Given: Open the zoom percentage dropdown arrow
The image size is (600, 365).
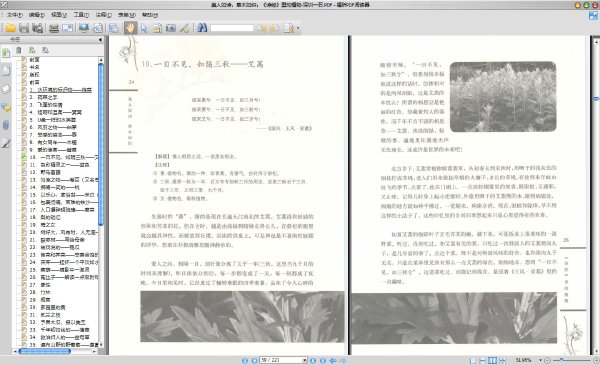Looking at the screenshot, I should [540, 360].
